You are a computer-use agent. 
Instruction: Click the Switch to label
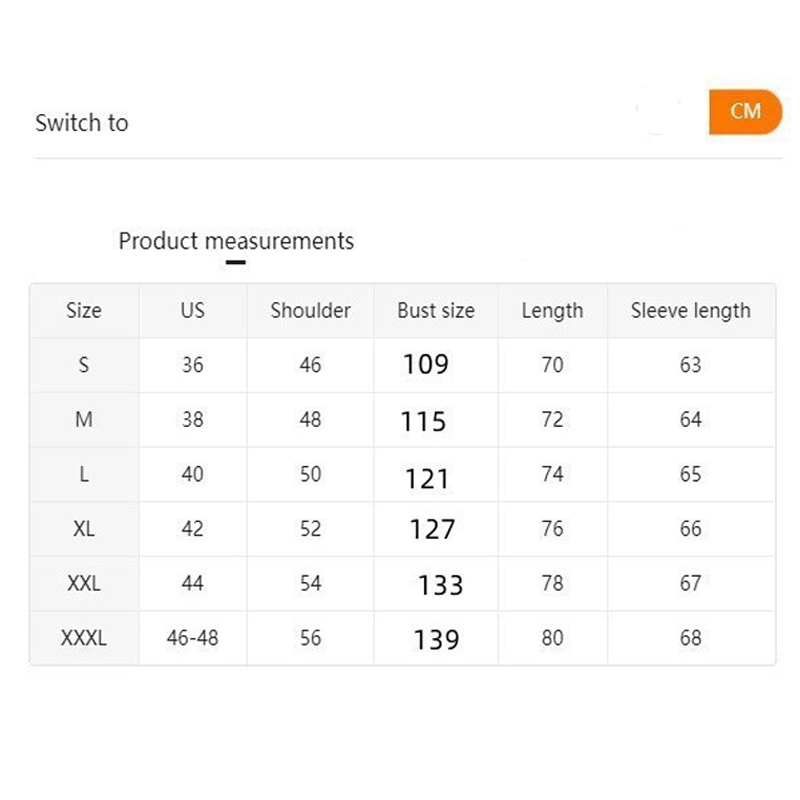[x=82, y=123]
